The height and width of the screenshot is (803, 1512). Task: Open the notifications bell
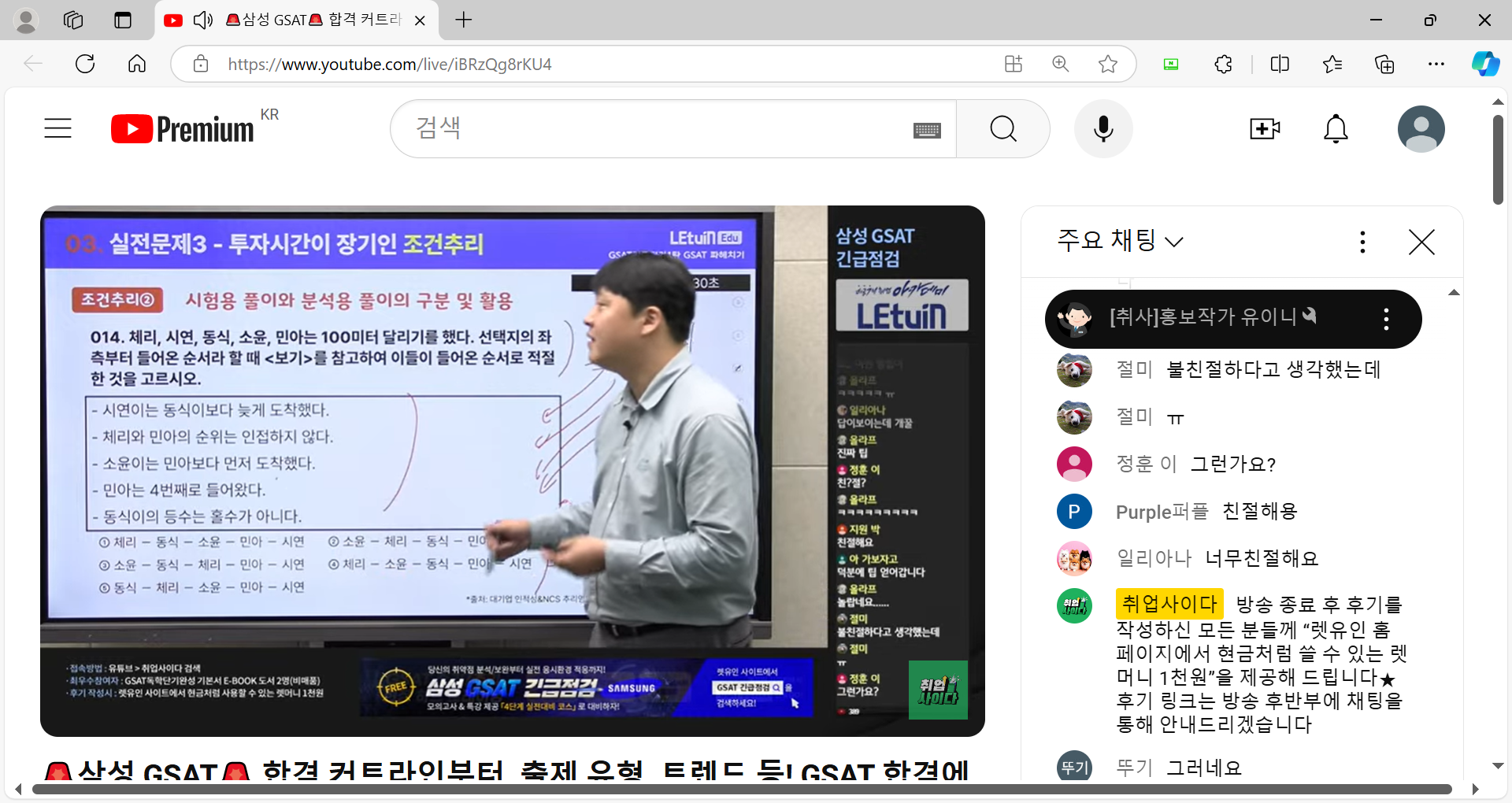[1336, 128]
